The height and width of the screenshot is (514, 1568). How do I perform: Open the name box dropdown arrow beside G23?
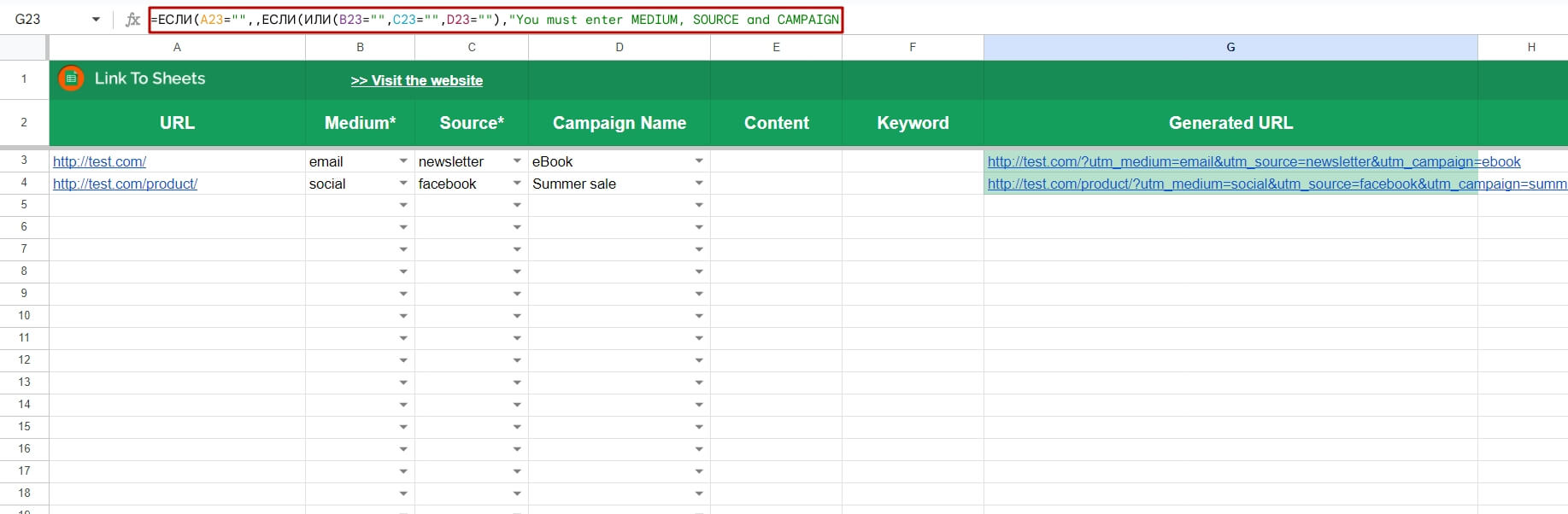[x=96, y=20]
